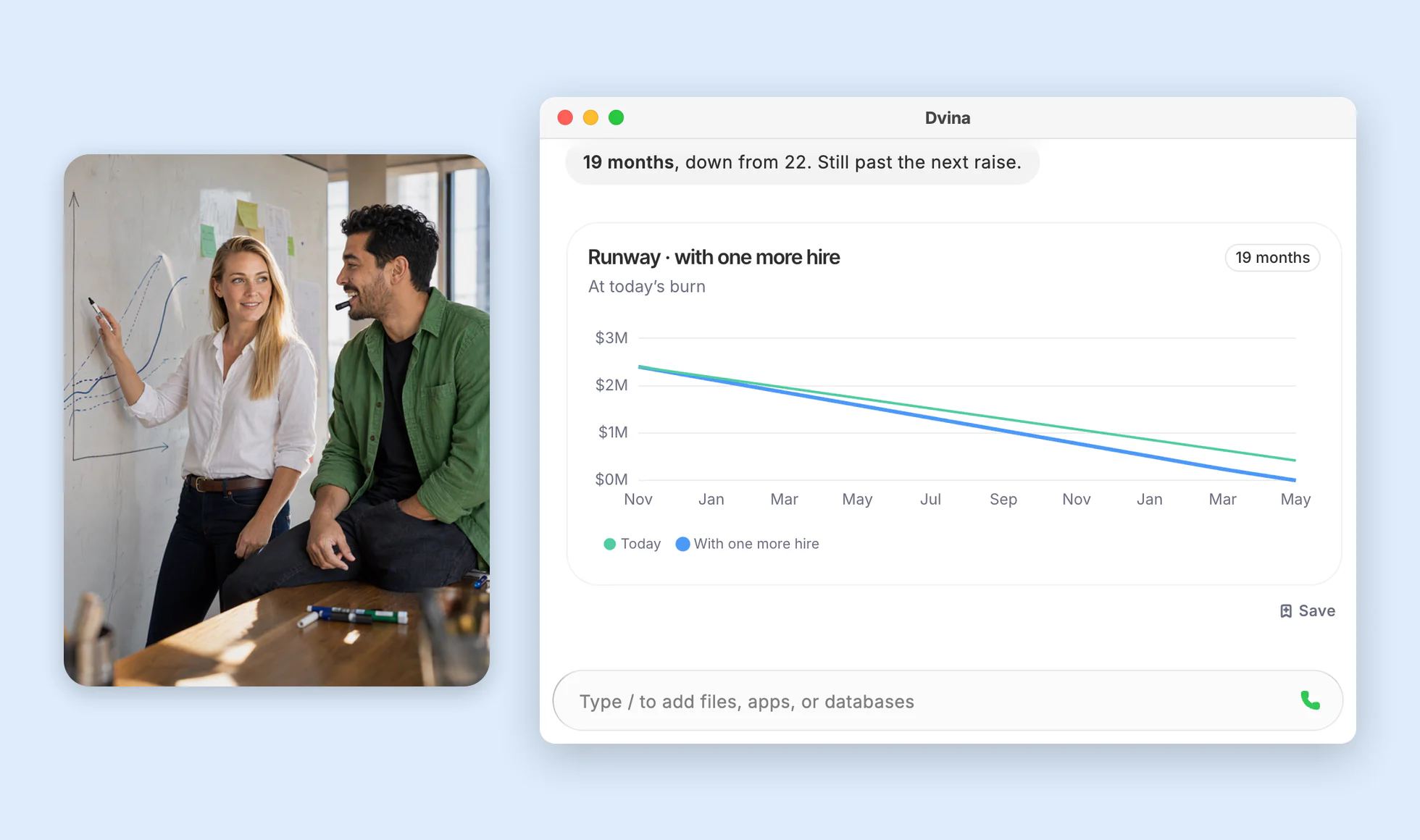Click the 'At today's burn' subtitle
This screenshot has width=1420, height=840.
point(646,287)
